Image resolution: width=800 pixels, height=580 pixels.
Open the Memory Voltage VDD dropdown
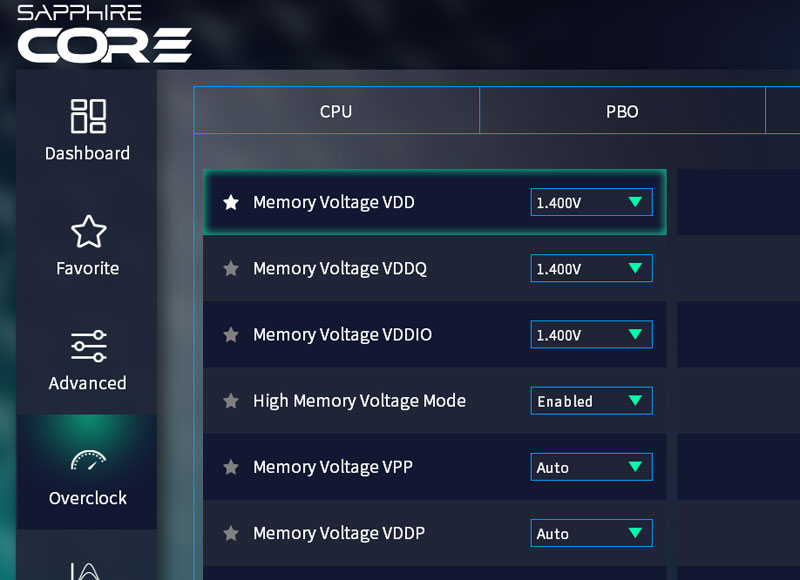(x=591, y=203)
